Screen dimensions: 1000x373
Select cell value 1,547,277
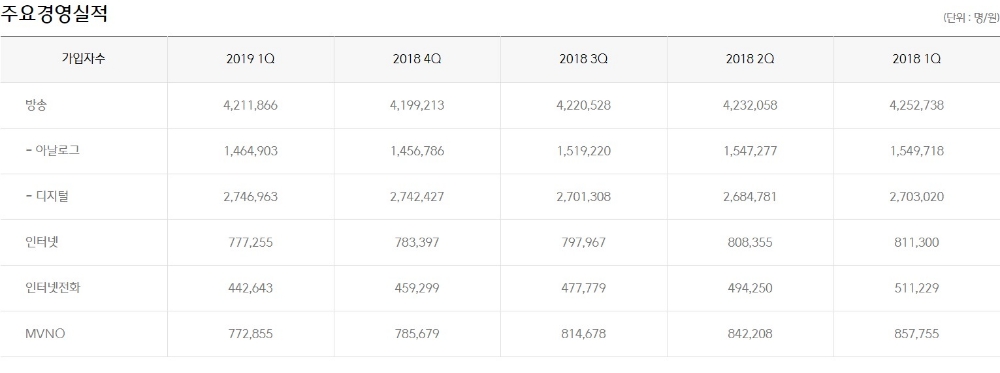[750, 151]
